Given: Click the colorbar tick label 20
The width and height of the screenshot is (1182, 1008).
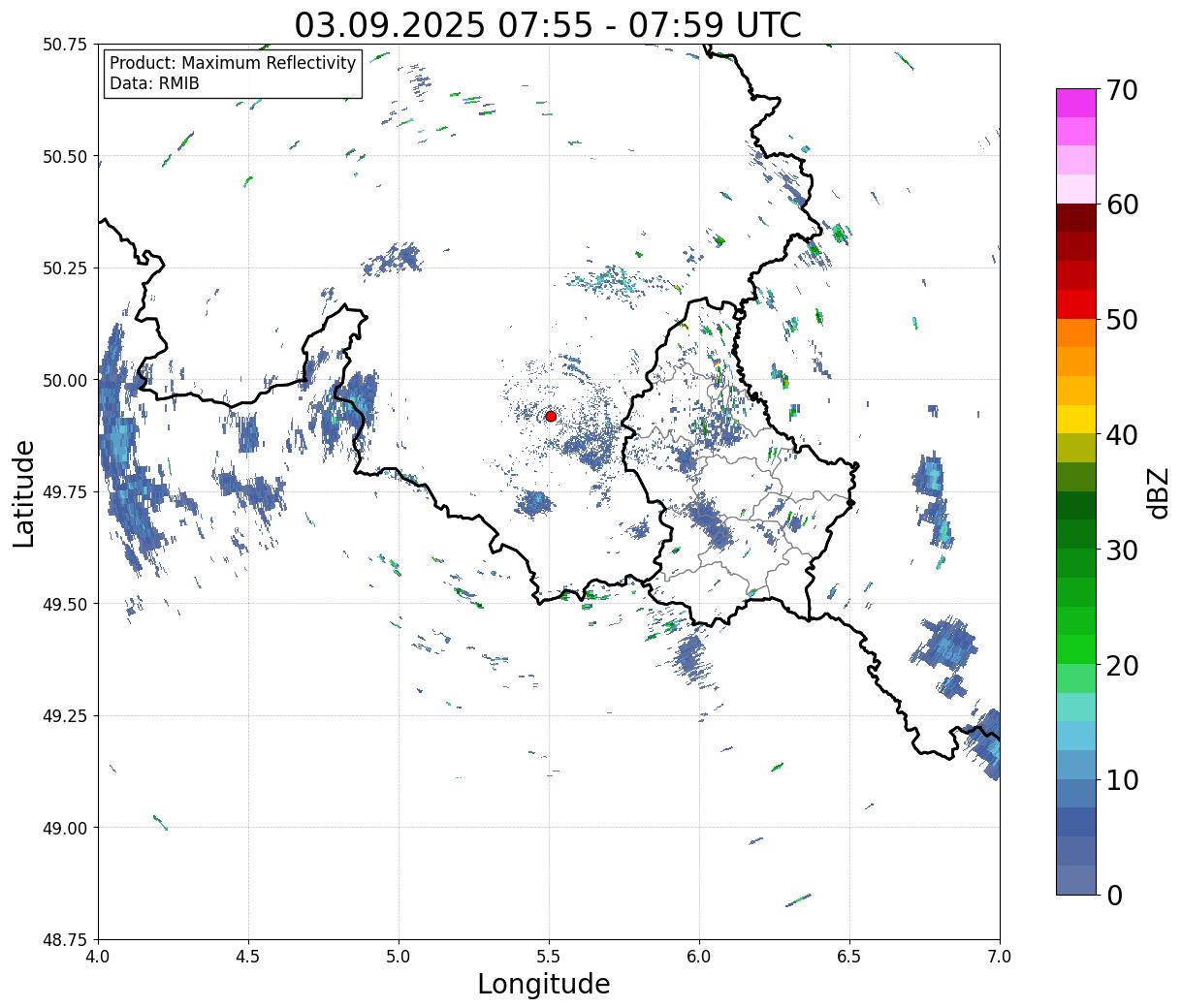Looking at the screenshot, I should coord(1121,666).
